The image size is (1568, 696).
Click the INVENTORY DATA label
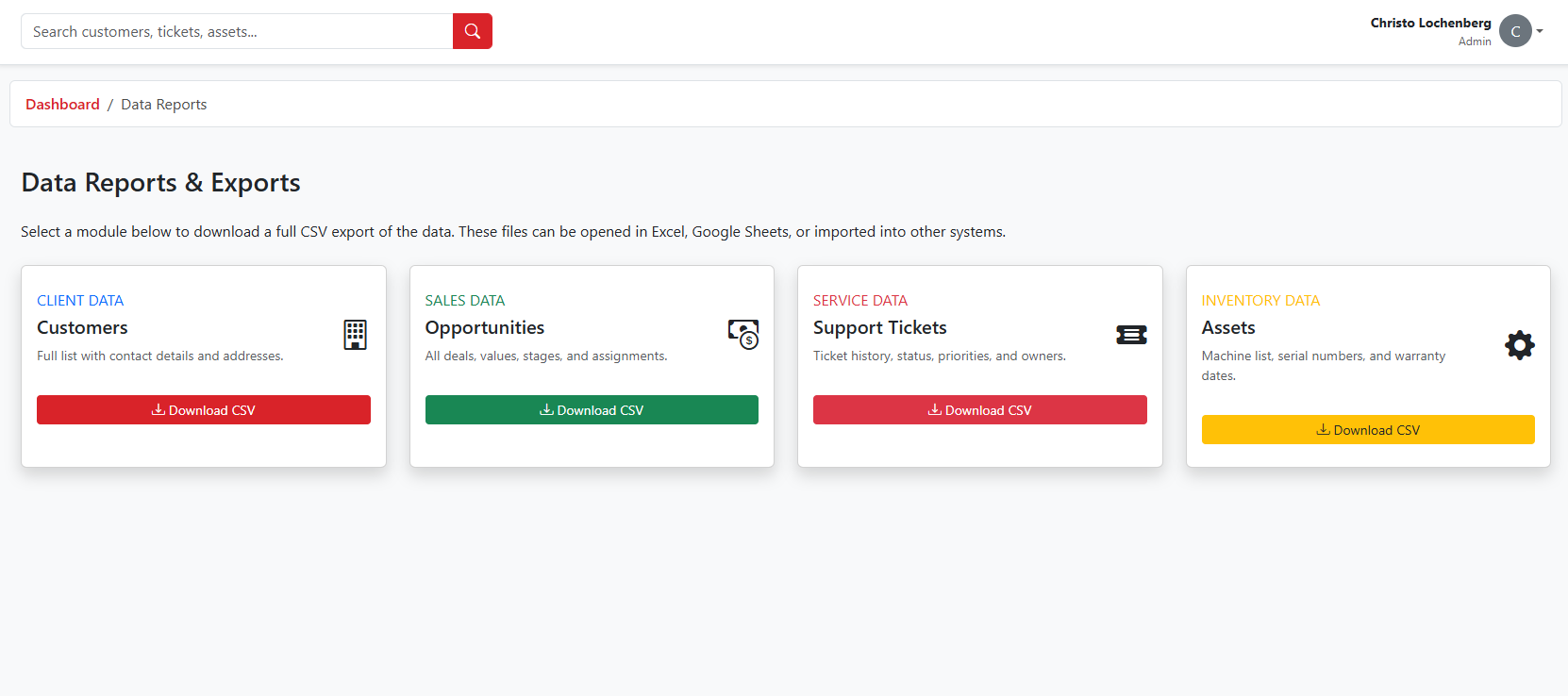pyautogui.click(x=1260, y=300)
